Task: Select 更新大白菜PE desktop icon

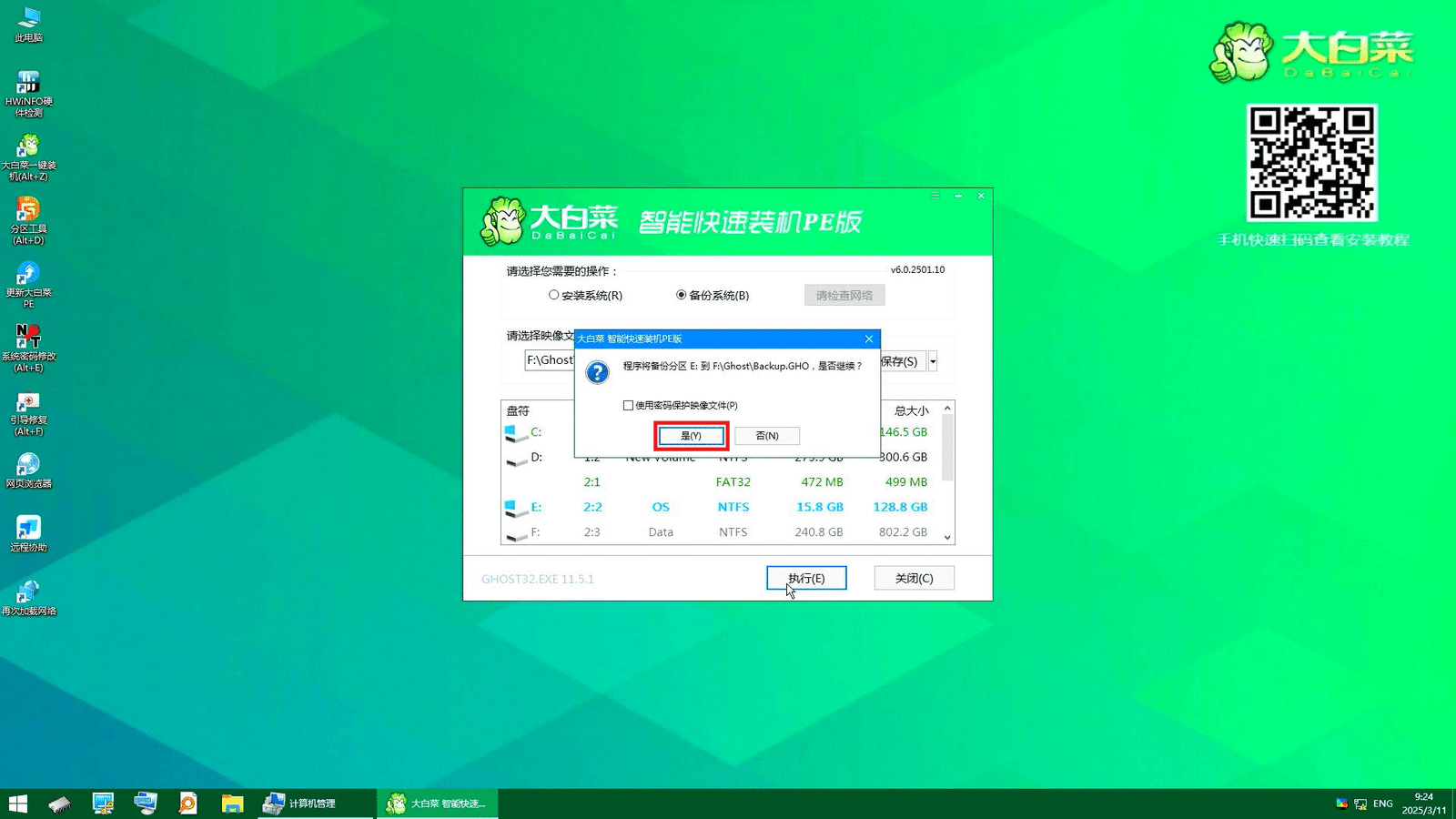Action: pos(28,285)
